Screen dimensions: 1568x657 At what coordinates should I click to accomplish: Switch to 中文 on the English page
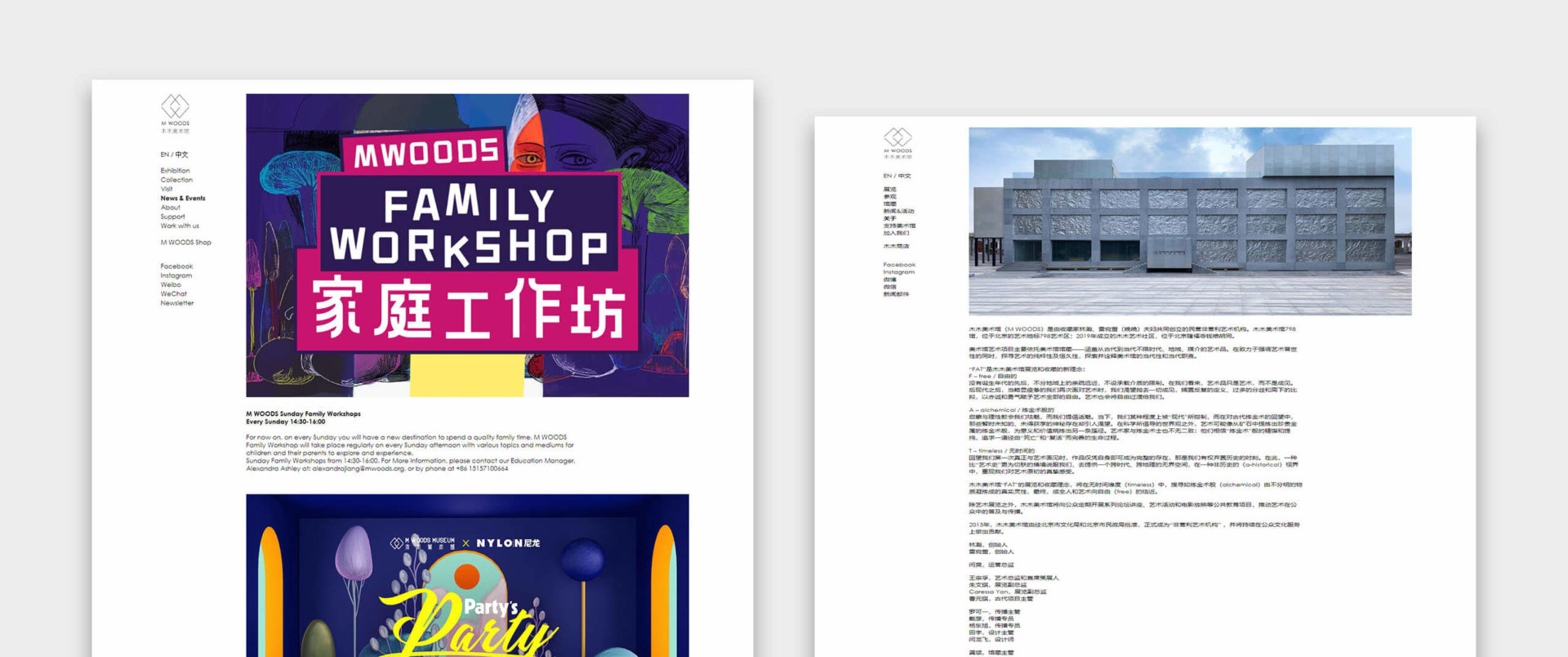[182, 154]
